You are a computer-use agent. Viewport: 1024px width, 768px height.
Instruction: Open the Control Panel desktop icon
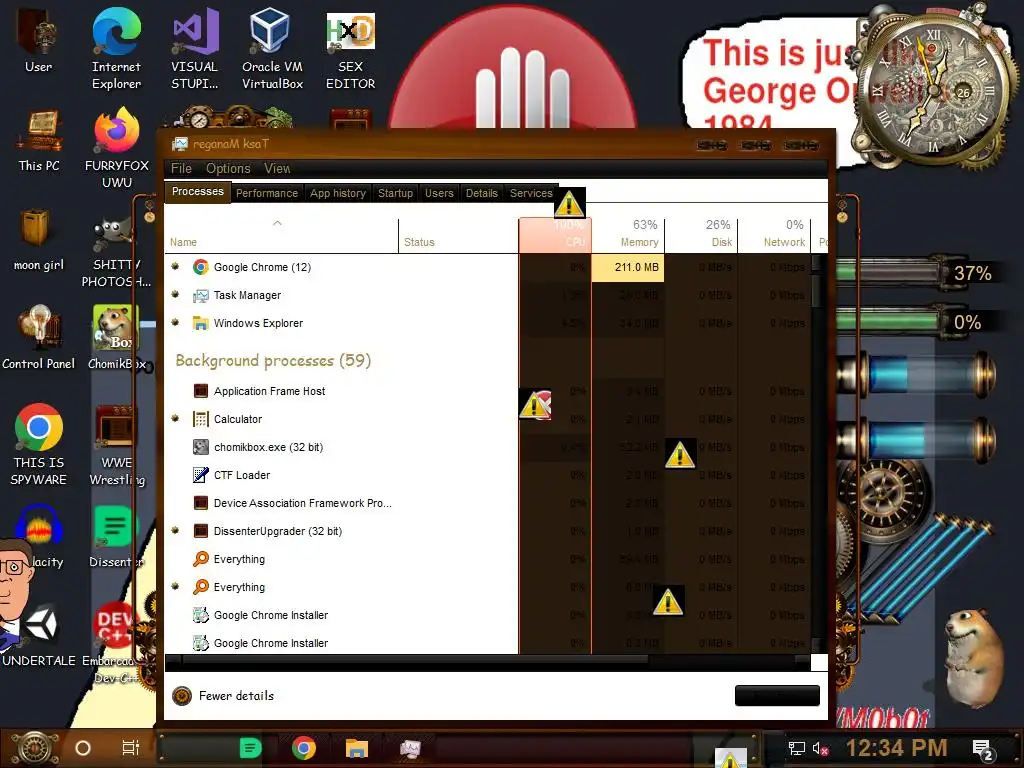39,338
